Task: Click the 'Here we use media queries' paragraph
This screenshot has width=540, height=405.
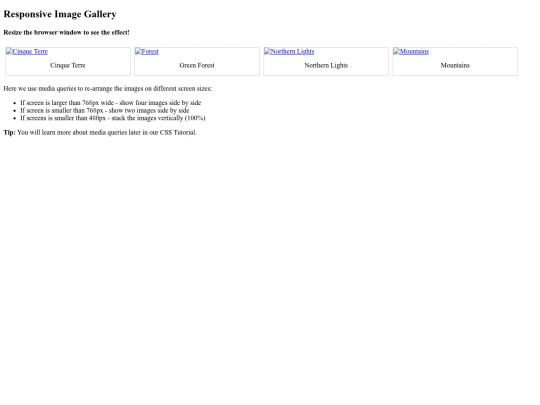Action: coord(108,89)
